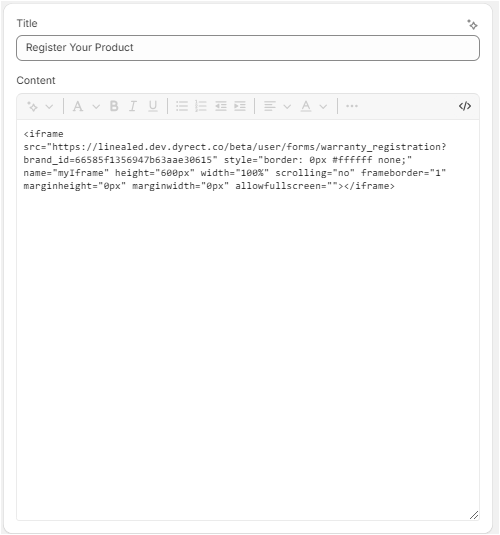Click the AI sparkle icon beside Title
Viewport: 500px width, 535px height.
tap(472, 25)
